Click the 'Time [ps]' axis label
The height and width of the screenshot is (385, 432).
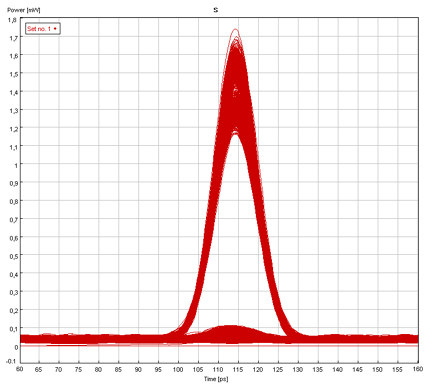coord(216,379)
